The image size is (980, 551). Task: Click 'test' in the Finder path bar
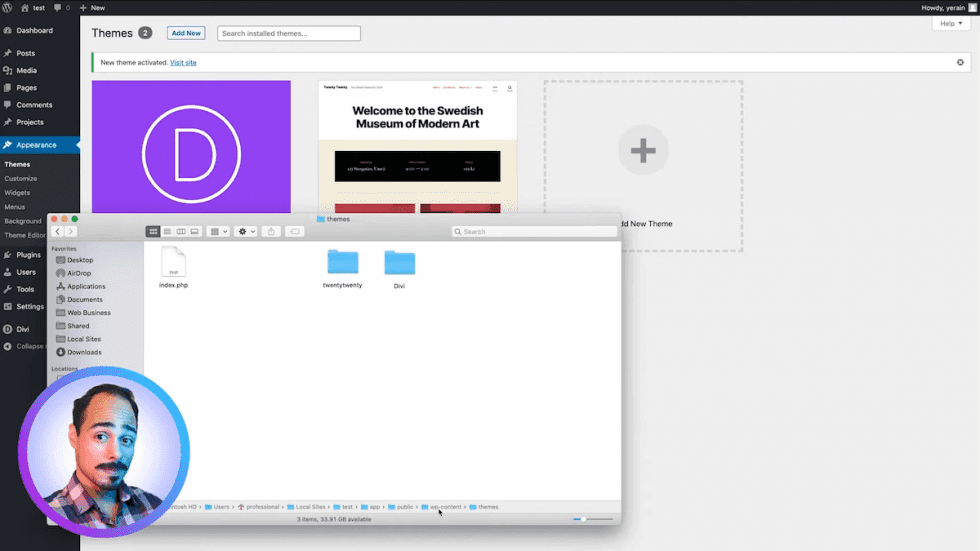point(342,507)
